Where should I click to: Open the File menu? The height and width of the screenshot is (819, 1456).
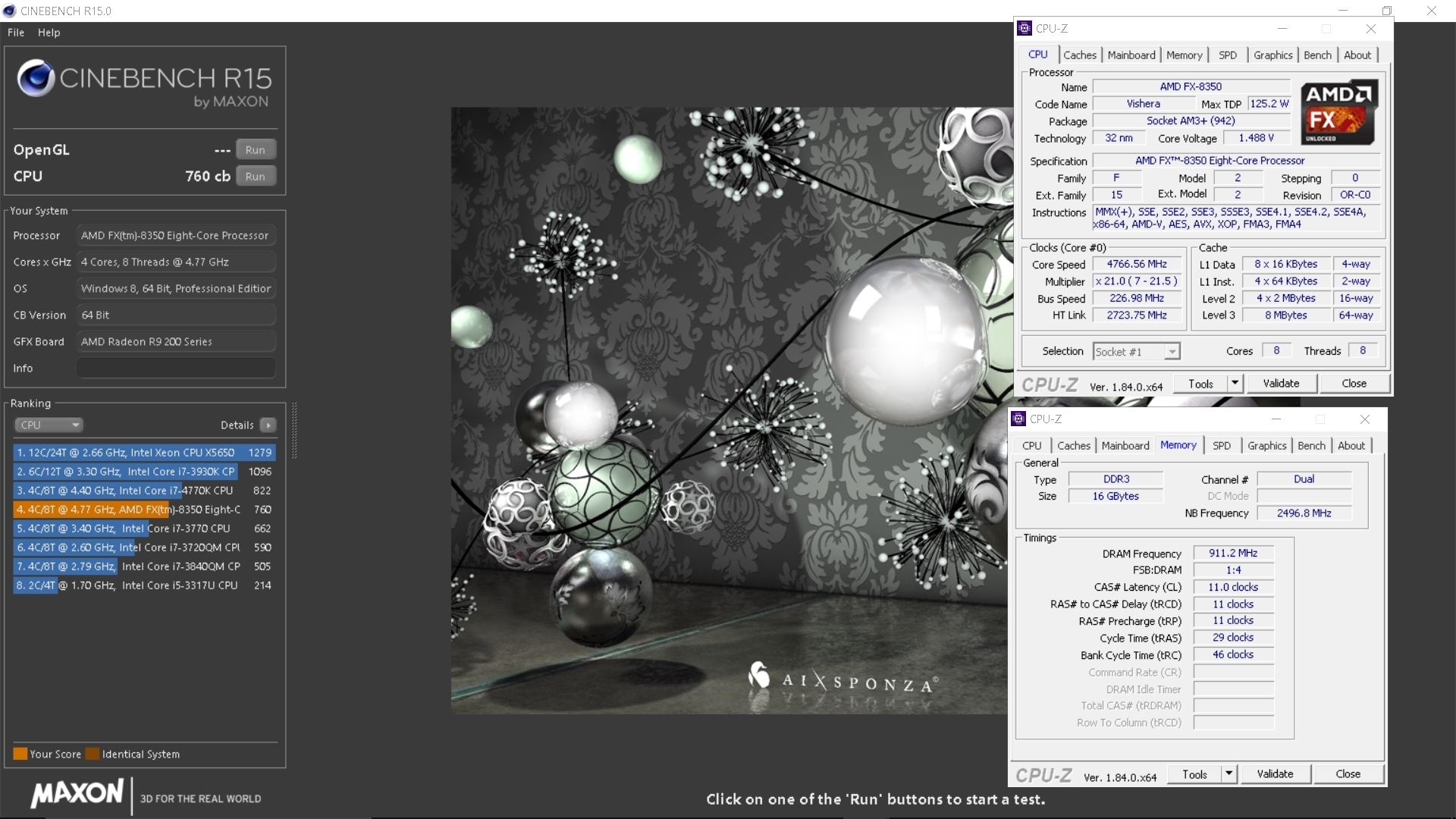coord(16,33)
